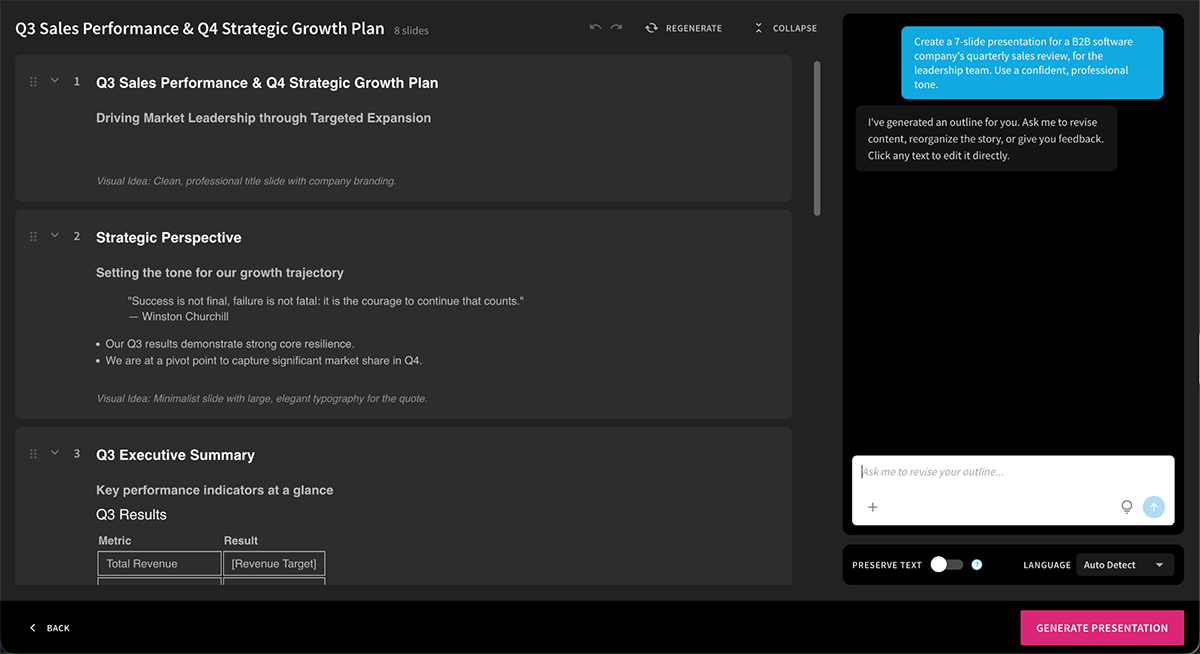This screenshot has height=654, width=1200.
Task: Edit slide 1 title text
Action: 267,83
